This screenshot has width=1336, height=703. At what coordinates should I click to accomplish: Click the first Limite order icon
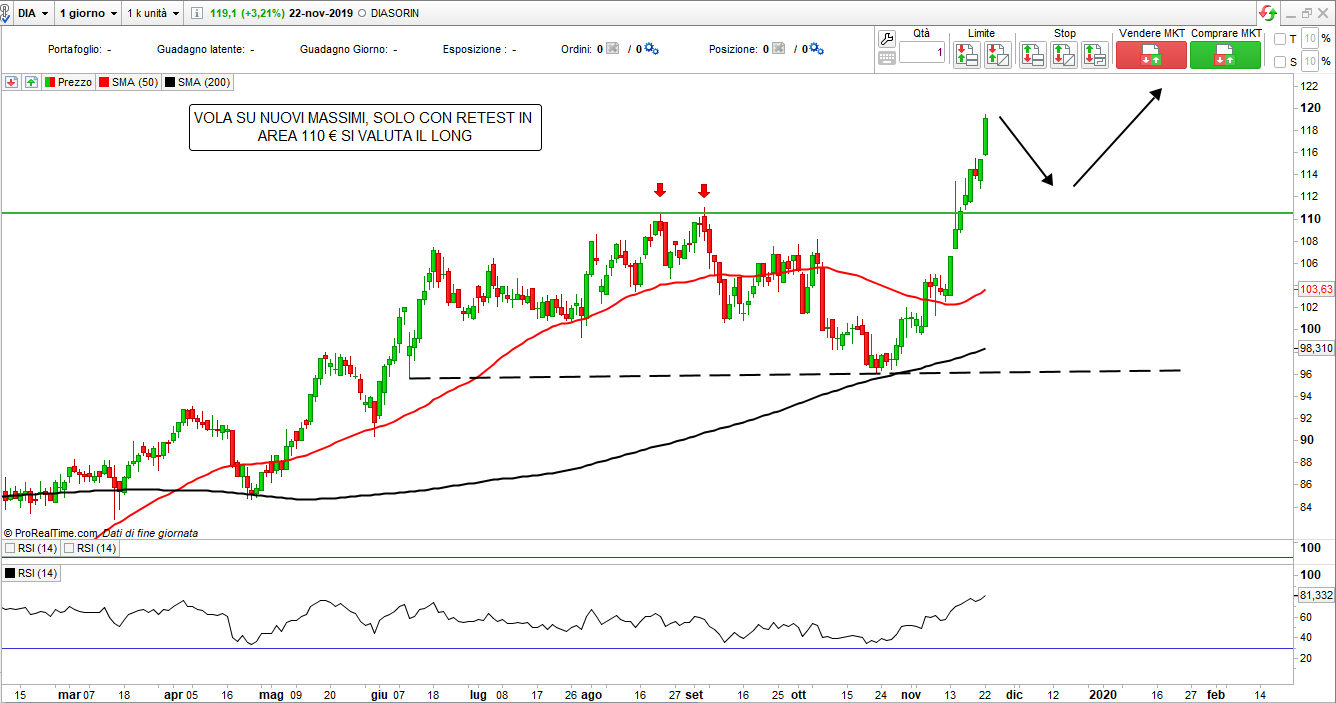click(x=966, y=54)
